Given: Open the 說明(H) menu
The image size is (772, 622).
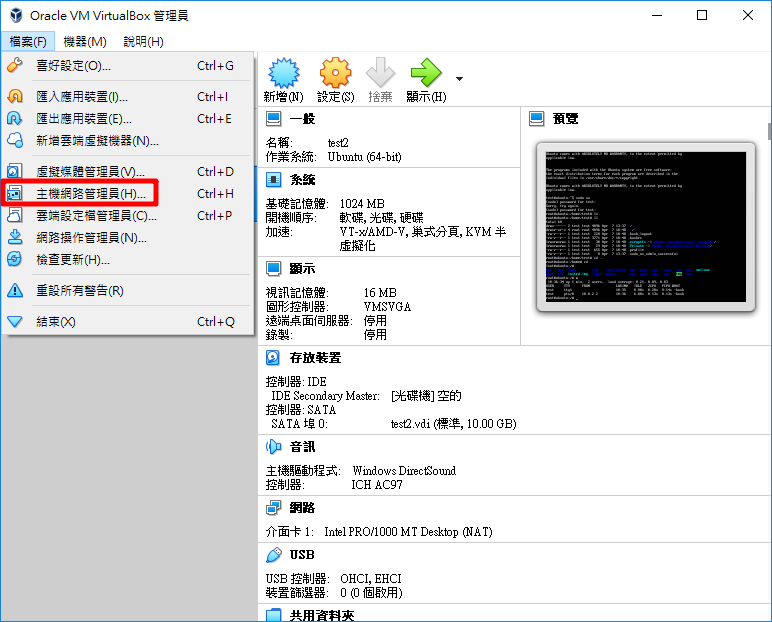Looking at the screenshot, I should [143, 41].
